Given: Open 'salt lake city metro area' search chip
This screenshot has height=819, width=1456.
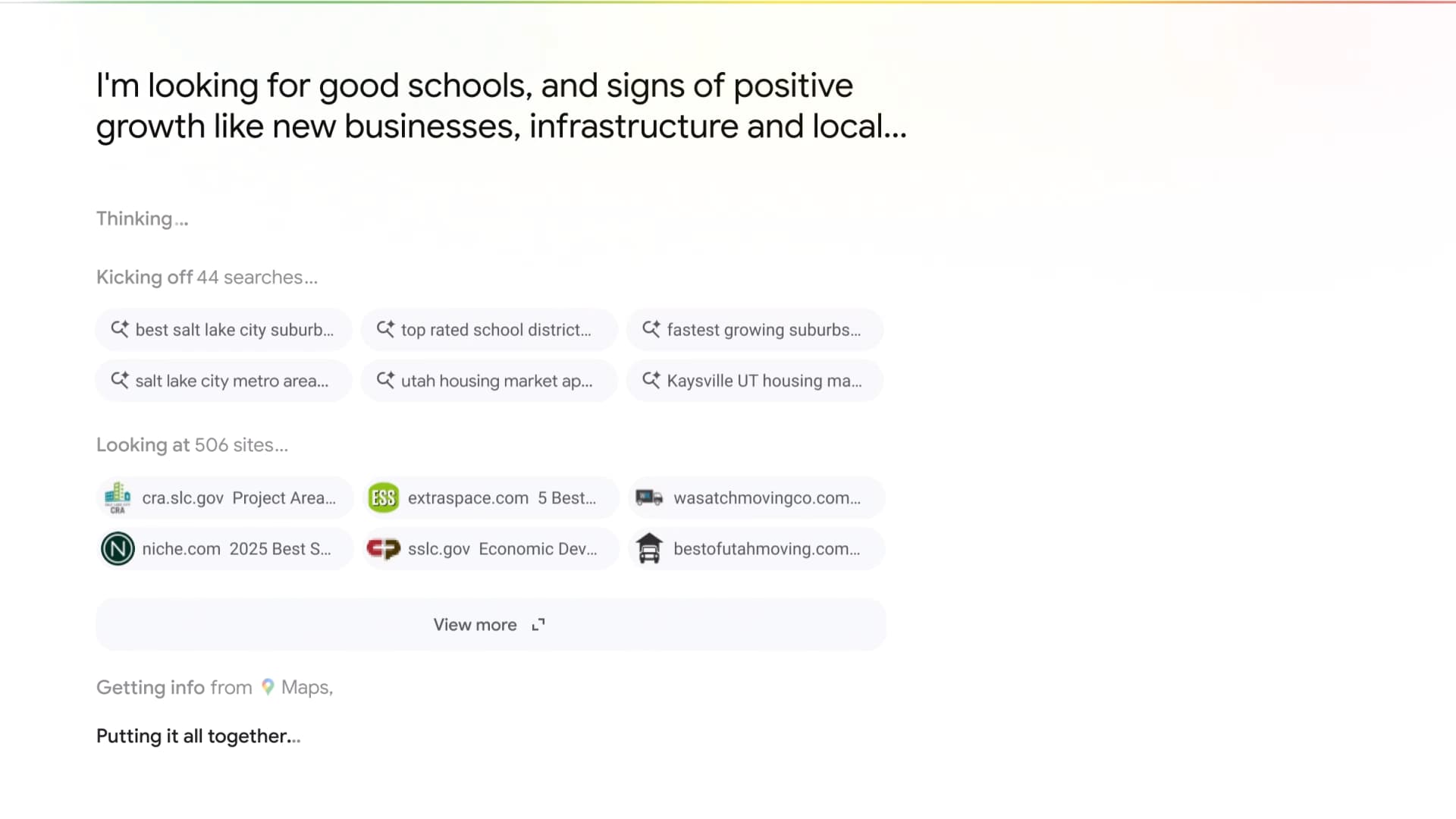Looking at the screenshot, I should pyautogui.click(x=231, y=381).
